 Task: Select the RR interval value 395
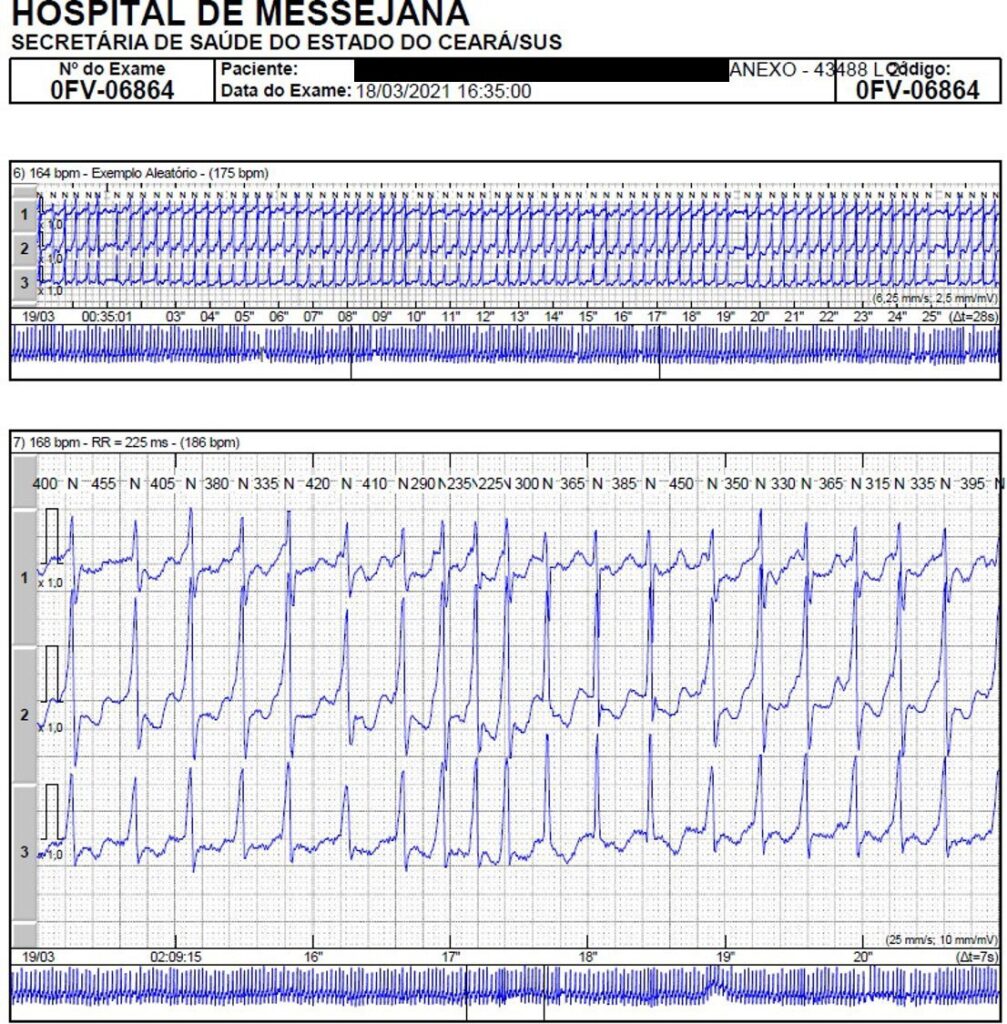coord(972,484)
